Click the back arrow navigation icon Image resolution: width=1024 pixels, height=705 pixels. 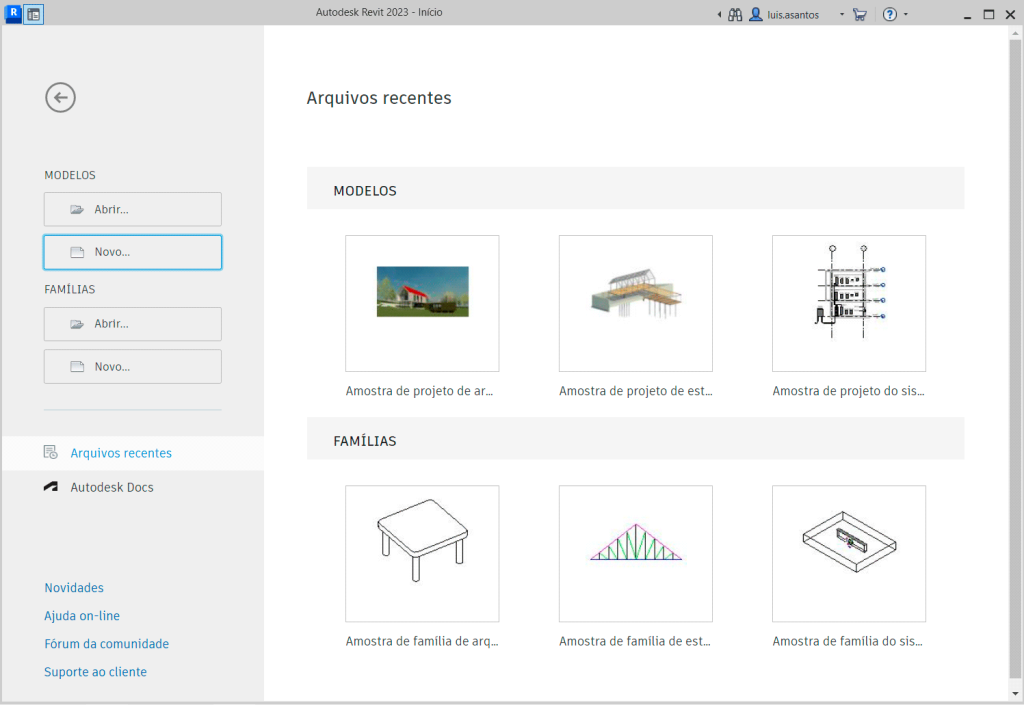tap(60, 97)
